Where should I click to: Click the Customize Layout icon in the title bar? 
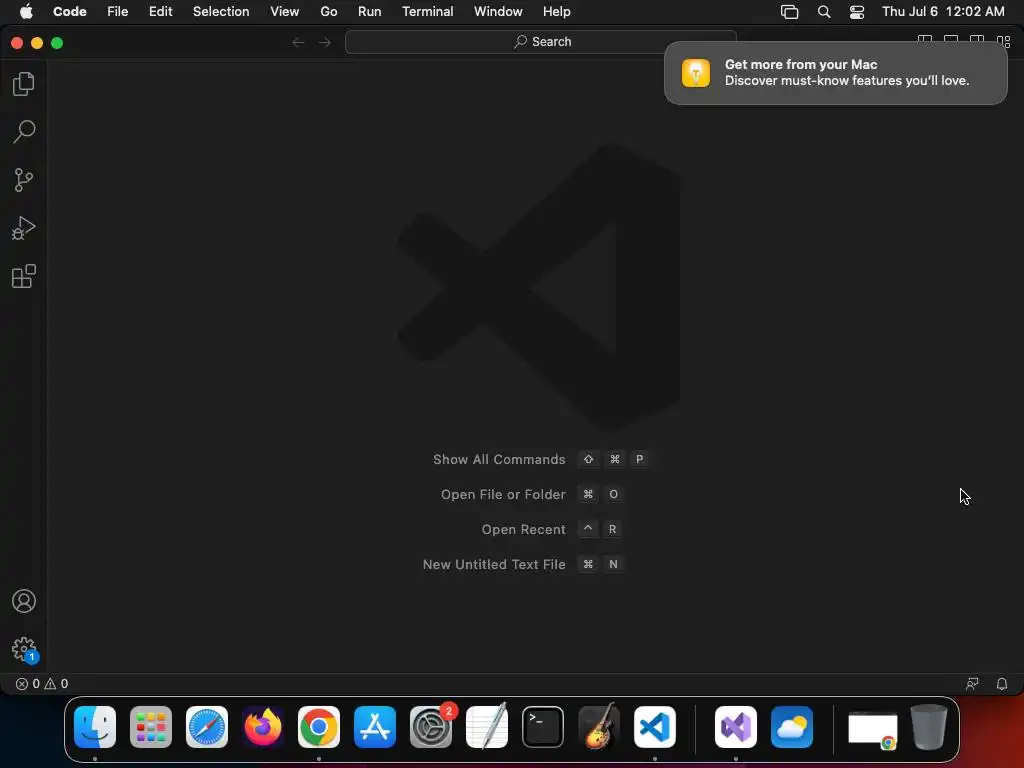point(1004,41)
